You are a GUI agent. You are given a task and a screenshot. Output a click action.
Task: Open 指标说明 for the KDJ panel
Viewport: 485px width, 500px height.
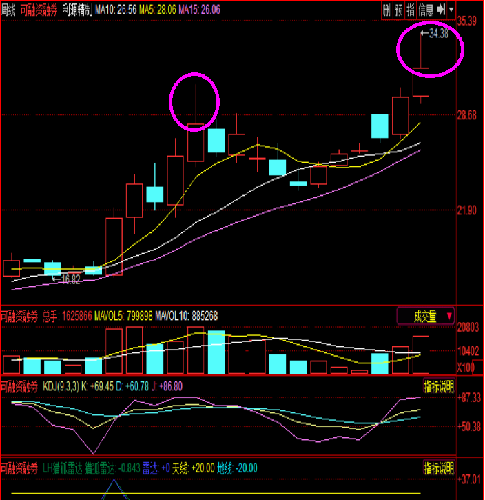tap(438, 387)
